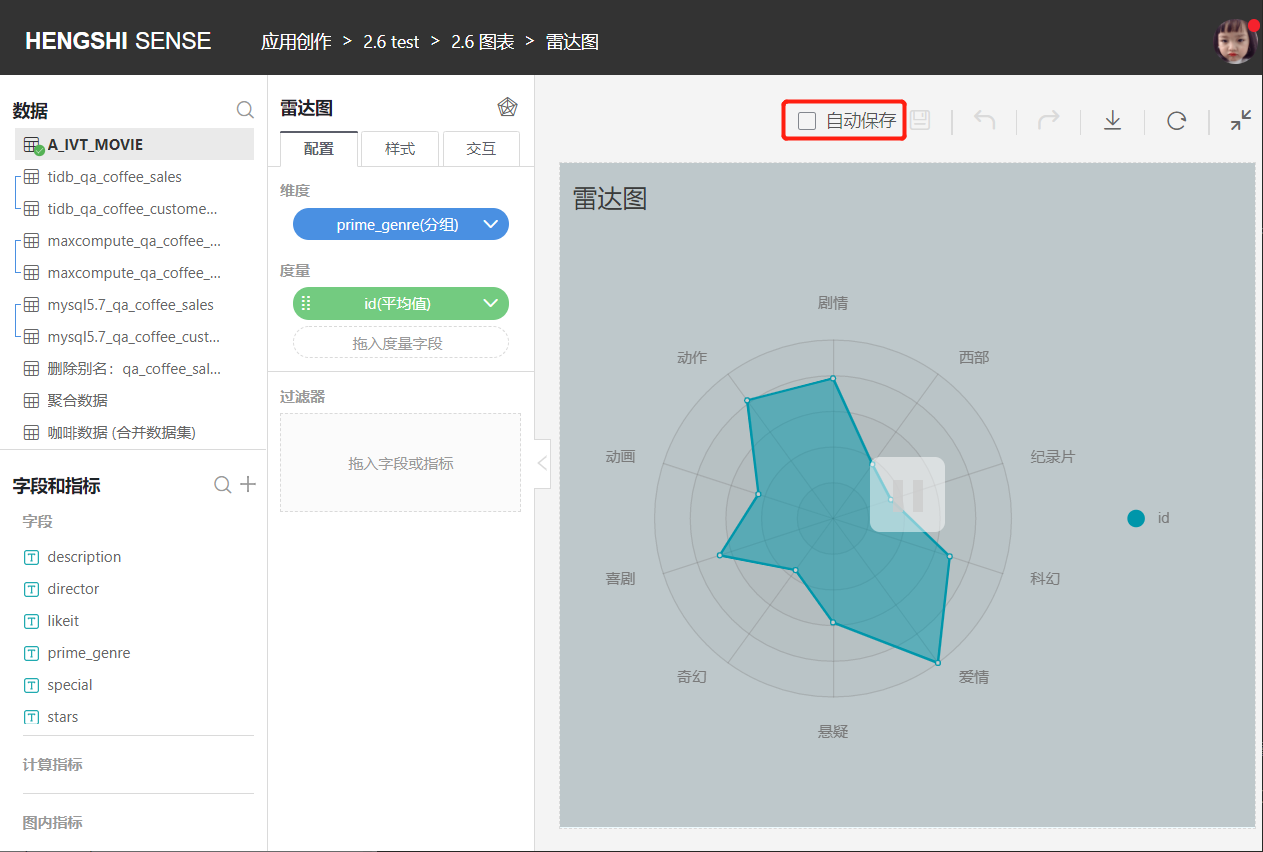Select the 删除别名 dataset row

pos(134,369)
